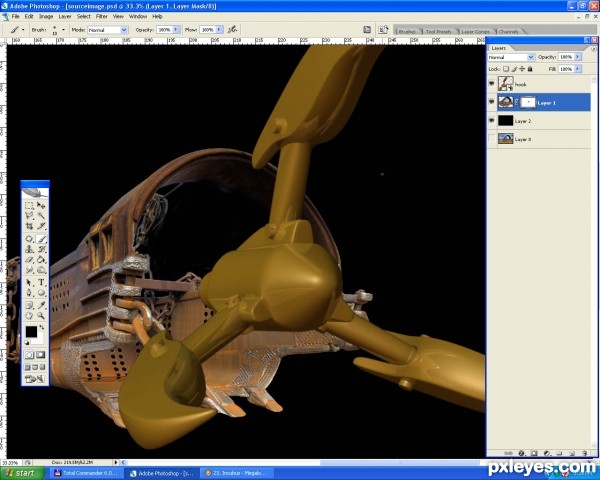Select the Paint Bucket tool
The height and width of the screenshot is (480, 600).
click(x=41, y=260)
